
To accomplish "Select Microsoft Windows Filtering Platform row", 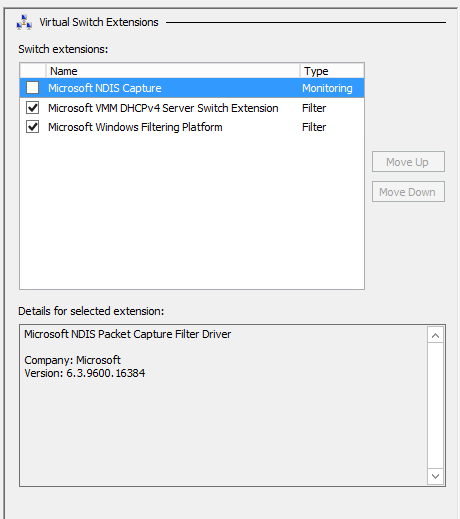I will coord(192,127).
